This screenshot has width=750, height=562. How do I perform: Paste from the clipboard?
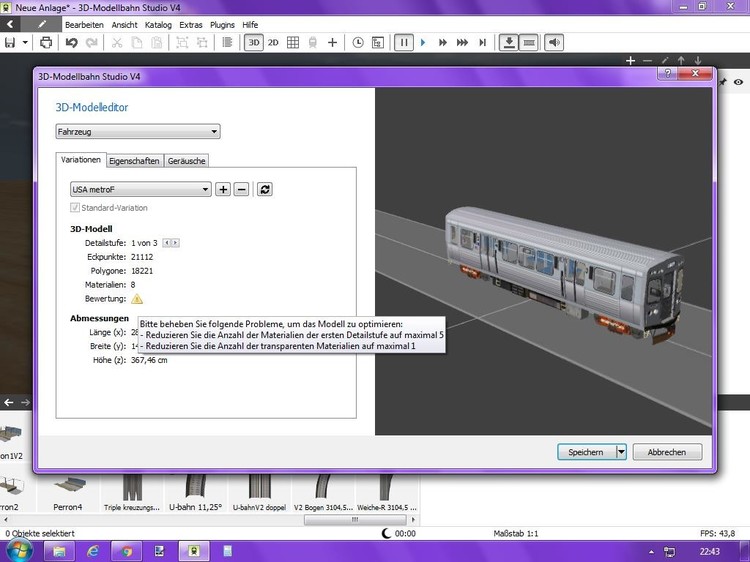156,43
